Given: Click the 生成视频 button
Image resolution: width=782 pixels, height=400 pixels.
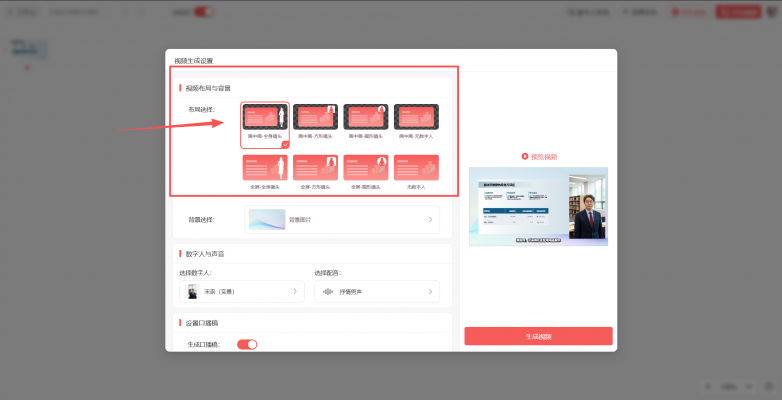Looking at the screenshot, I should click(538, 336).
